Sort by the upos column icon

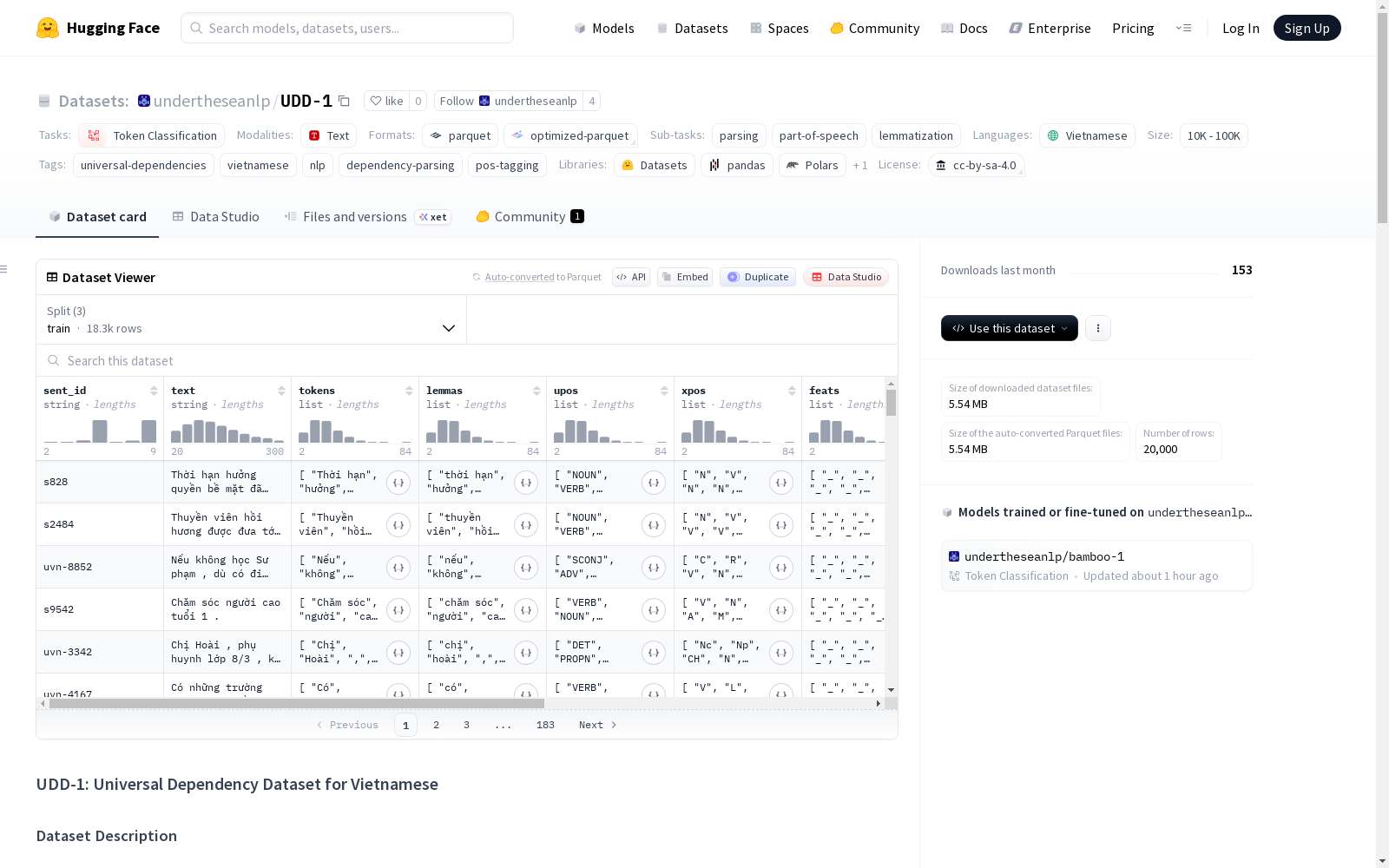coord(664,391)
